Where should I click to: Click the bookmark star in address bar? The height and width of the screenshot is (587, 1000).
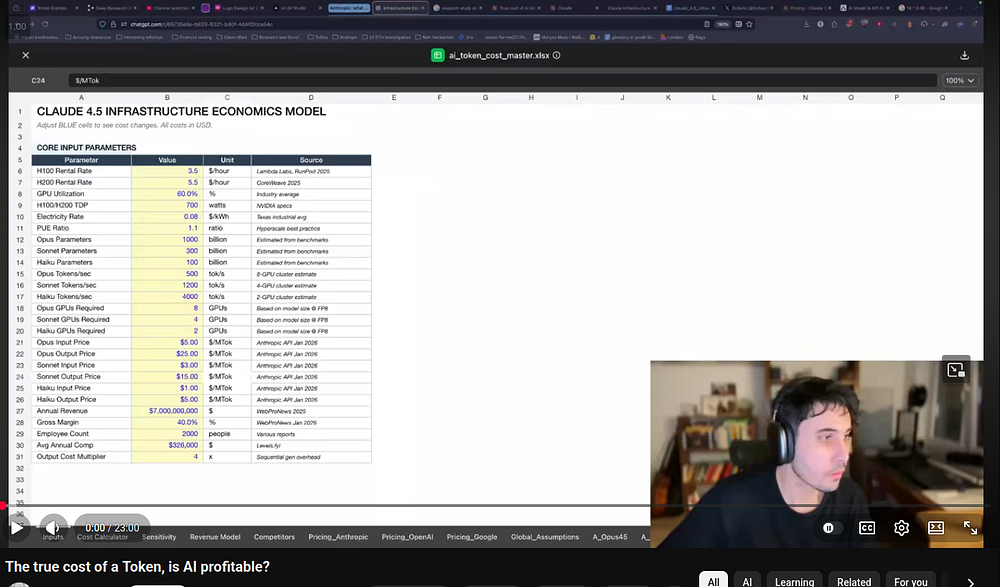click(x=749, y=24)
